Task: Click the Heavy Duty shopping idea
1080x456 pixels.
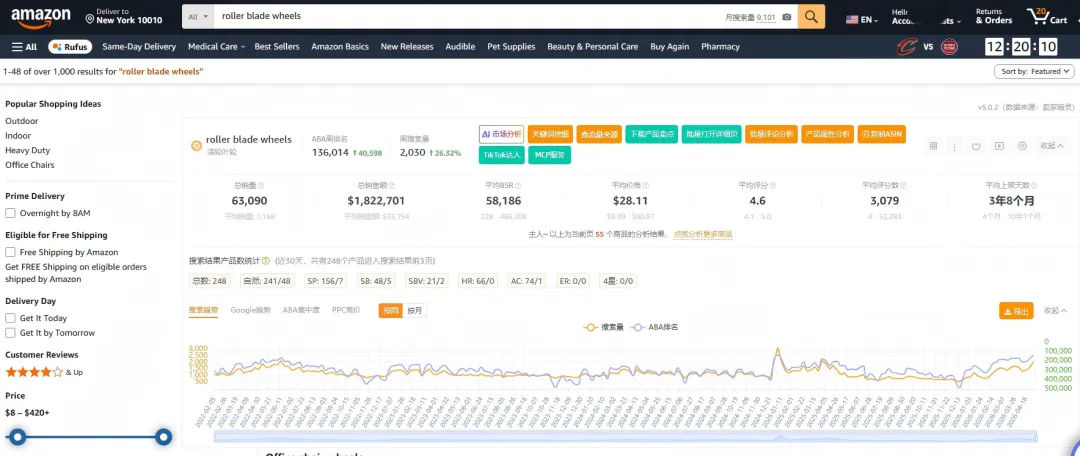Action: click(28, 150)
